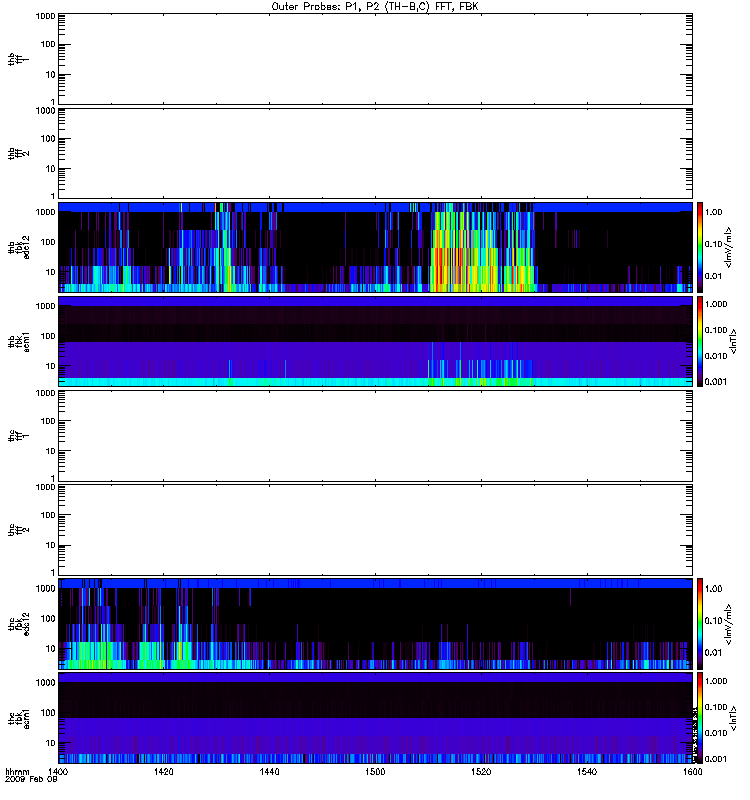
Task: Select the 'thb fff 1' panel axis label
Action: pos(18,60)
